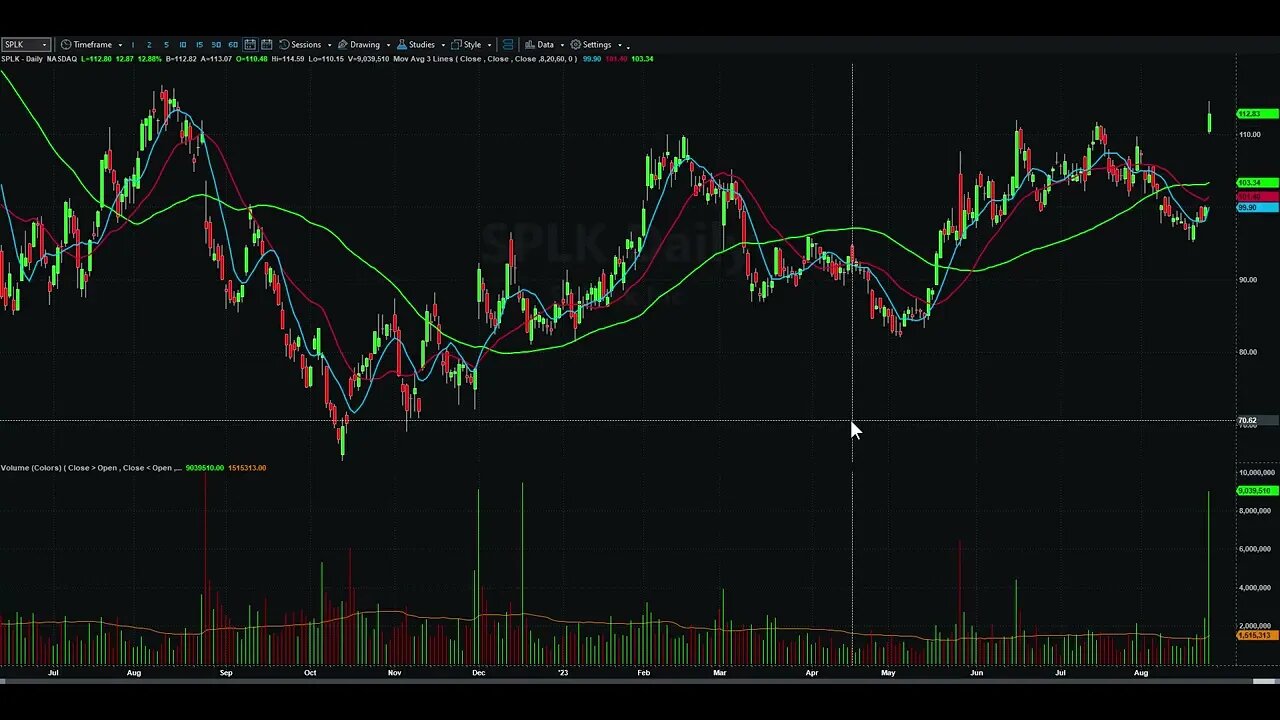Image resolution: width=1280 pixels, height=720 pixels.
Task: Click the 80.00 price axis label
Action: click(1249, 352)
